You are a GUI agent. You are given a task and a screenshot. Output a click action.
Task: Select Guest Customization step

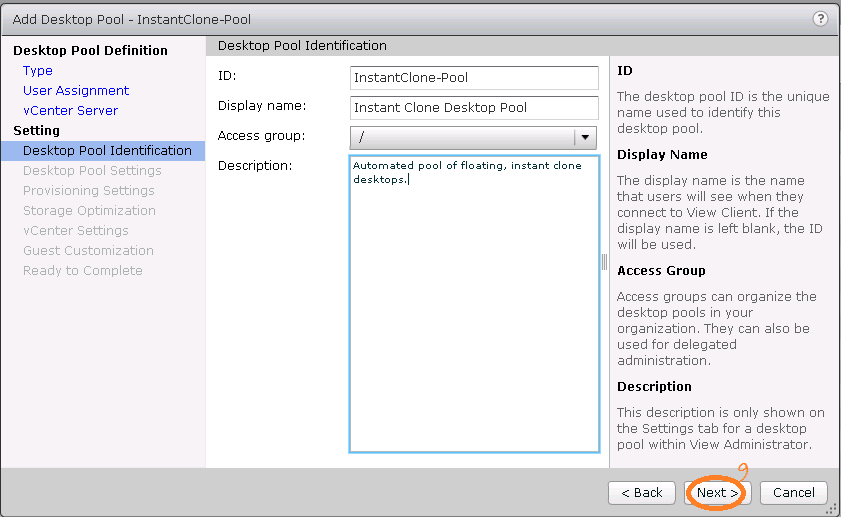click(88, 250)
